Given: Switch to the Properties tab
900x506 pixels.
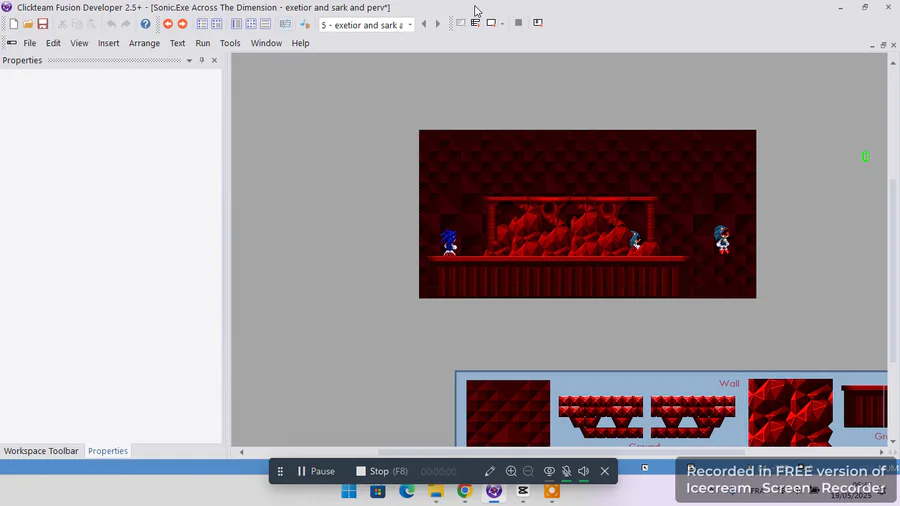Looking at the screenshot, I should coord(108,451).
